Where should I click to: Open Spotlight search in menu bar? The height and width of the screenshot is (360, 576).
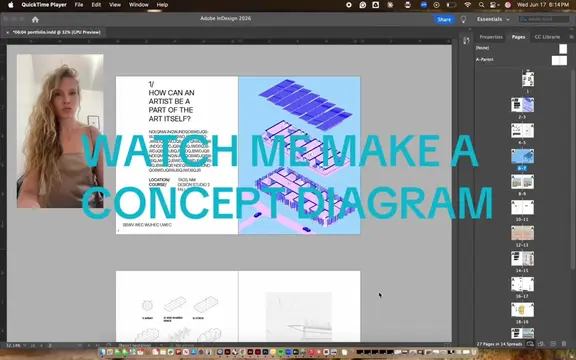pos(481,5)
